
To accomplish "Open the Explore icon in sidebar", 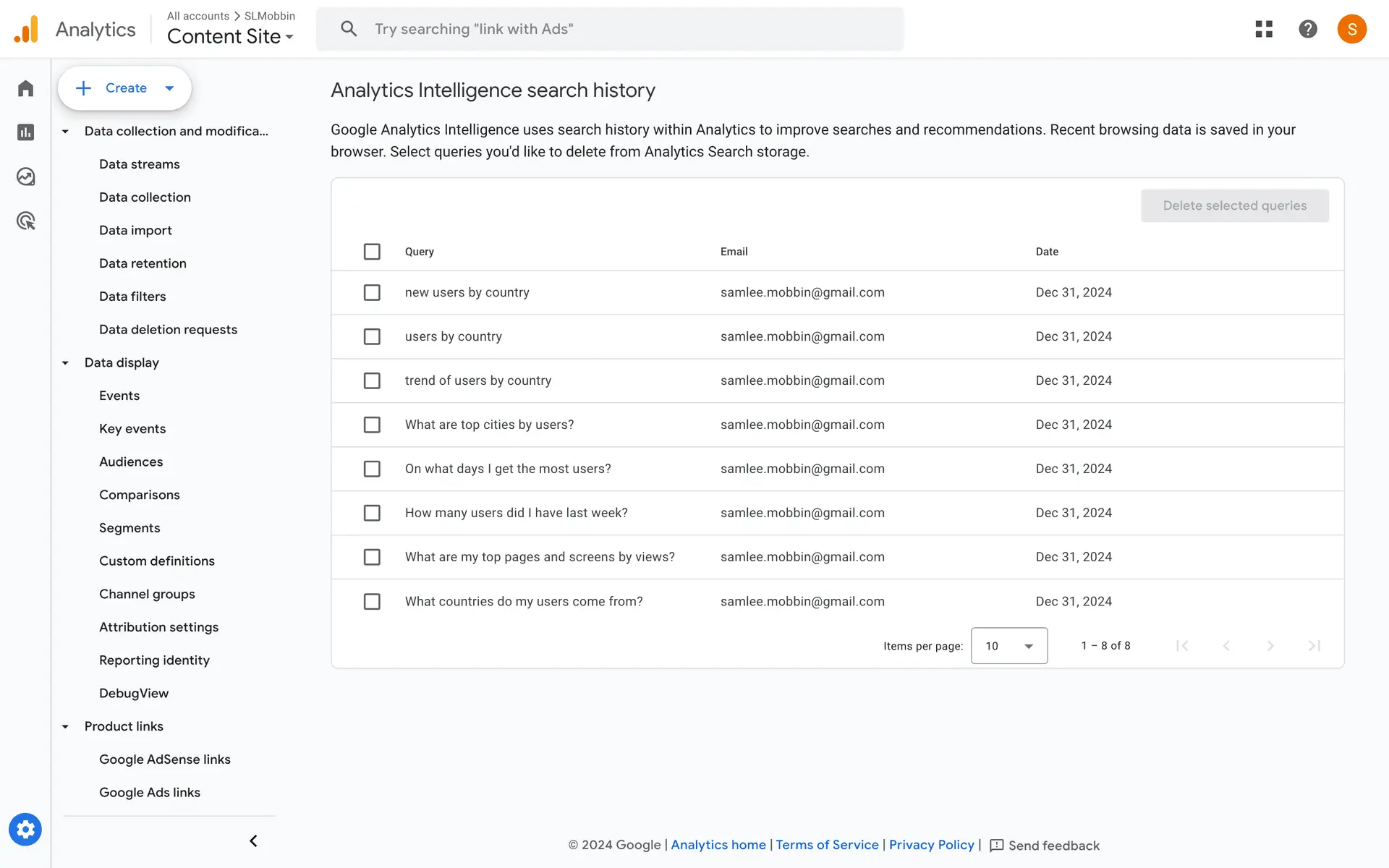I will click(x=26, y=176).
